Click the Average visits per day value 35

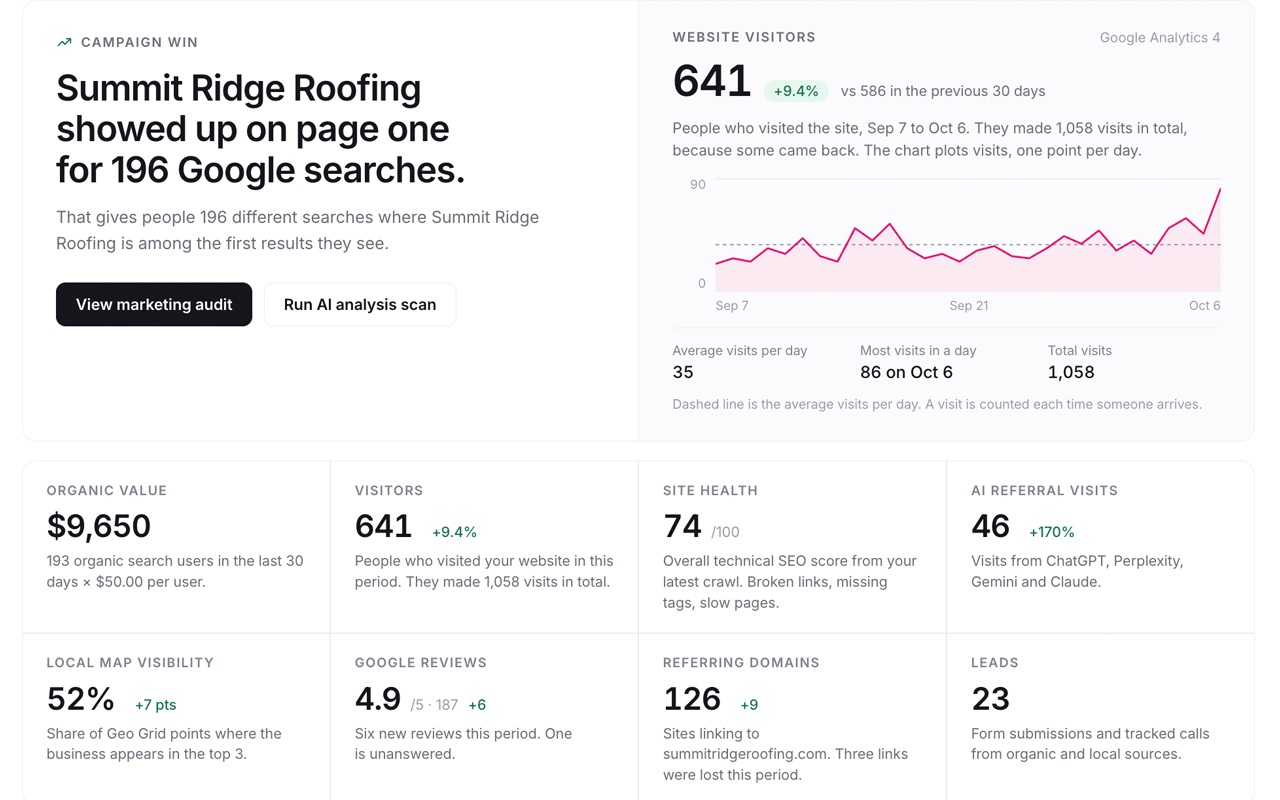pos(683,372)
